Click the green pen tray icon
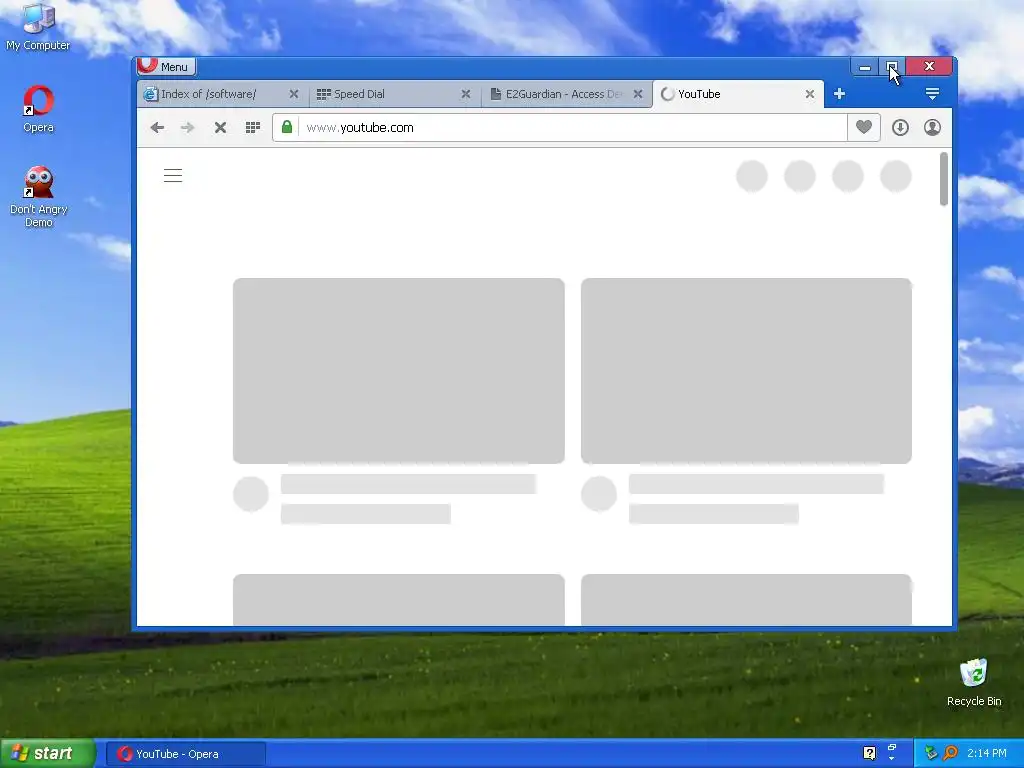This screenshot has height=768, width=1024. [931, 754]
